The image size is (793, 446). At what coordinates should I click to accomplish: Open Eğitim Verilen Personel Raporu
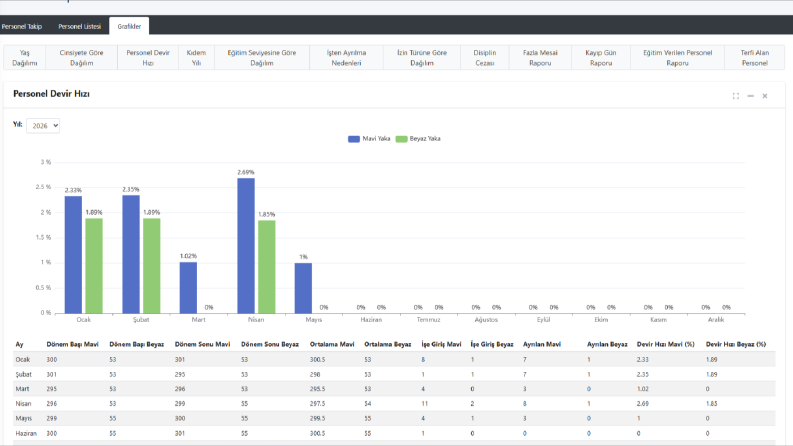pos(677,58)
